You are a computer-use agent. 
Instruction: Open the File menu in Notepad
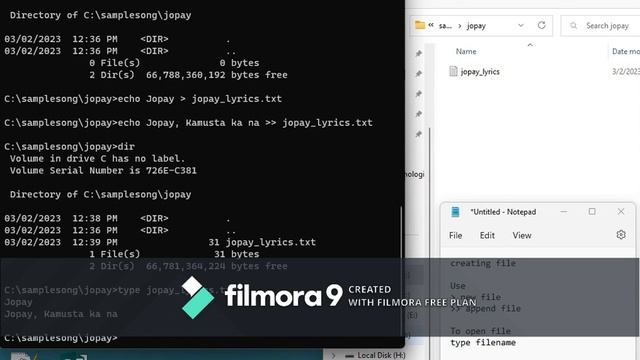(455, 236)
